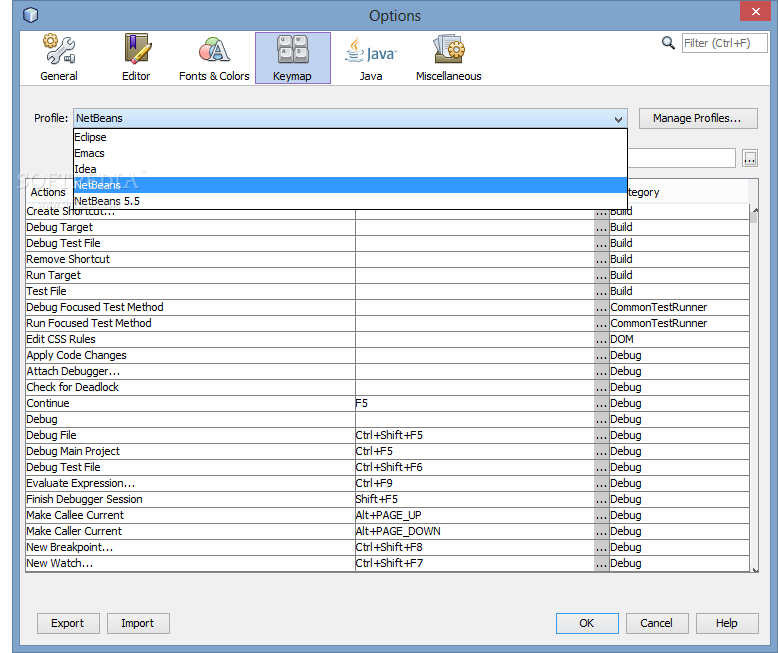Viewport: 778px width, 653px height.
Task: Click the Alt+PAGE_DOWN shortcut cell
Action: [475, 531]
